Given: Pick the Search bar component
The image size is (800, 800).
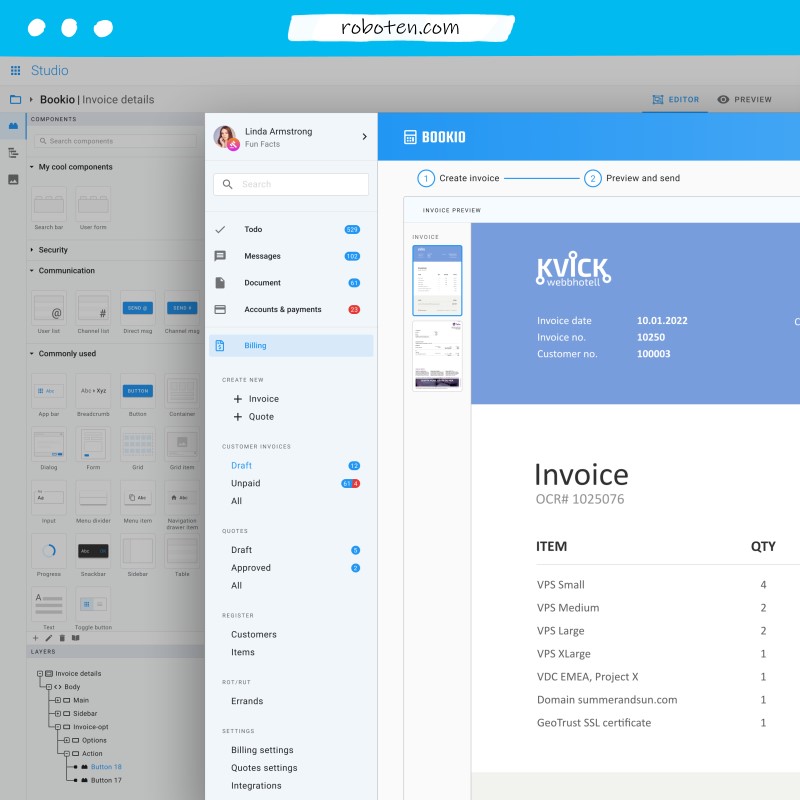Looking at the screenshot, I should point(49,208).
